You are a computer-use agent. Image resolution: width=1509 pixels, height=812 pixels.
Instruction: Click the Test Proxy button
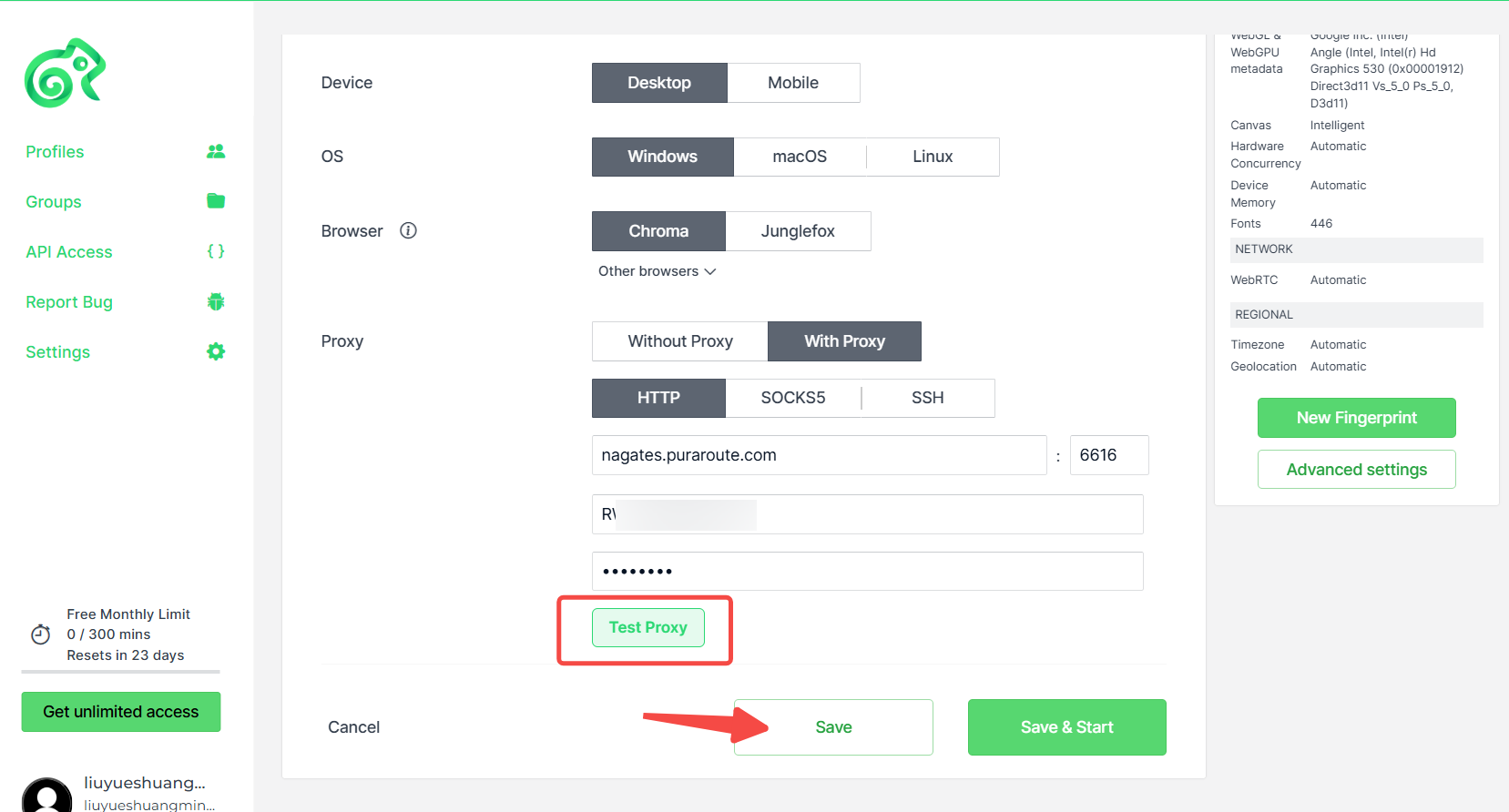point(648,627)
